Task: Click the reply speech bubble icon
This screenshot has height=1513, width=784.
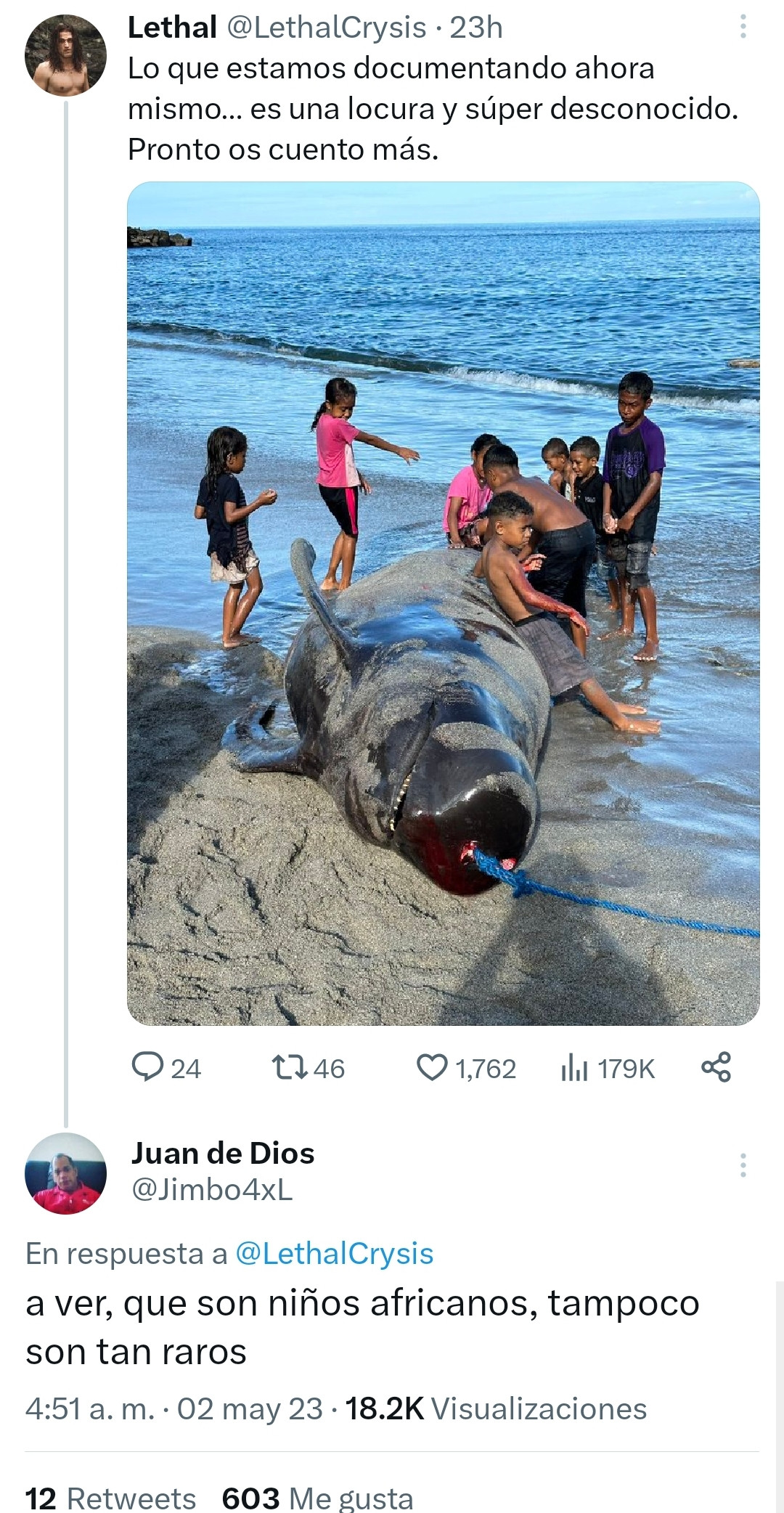Action: tap(147, 1067)
